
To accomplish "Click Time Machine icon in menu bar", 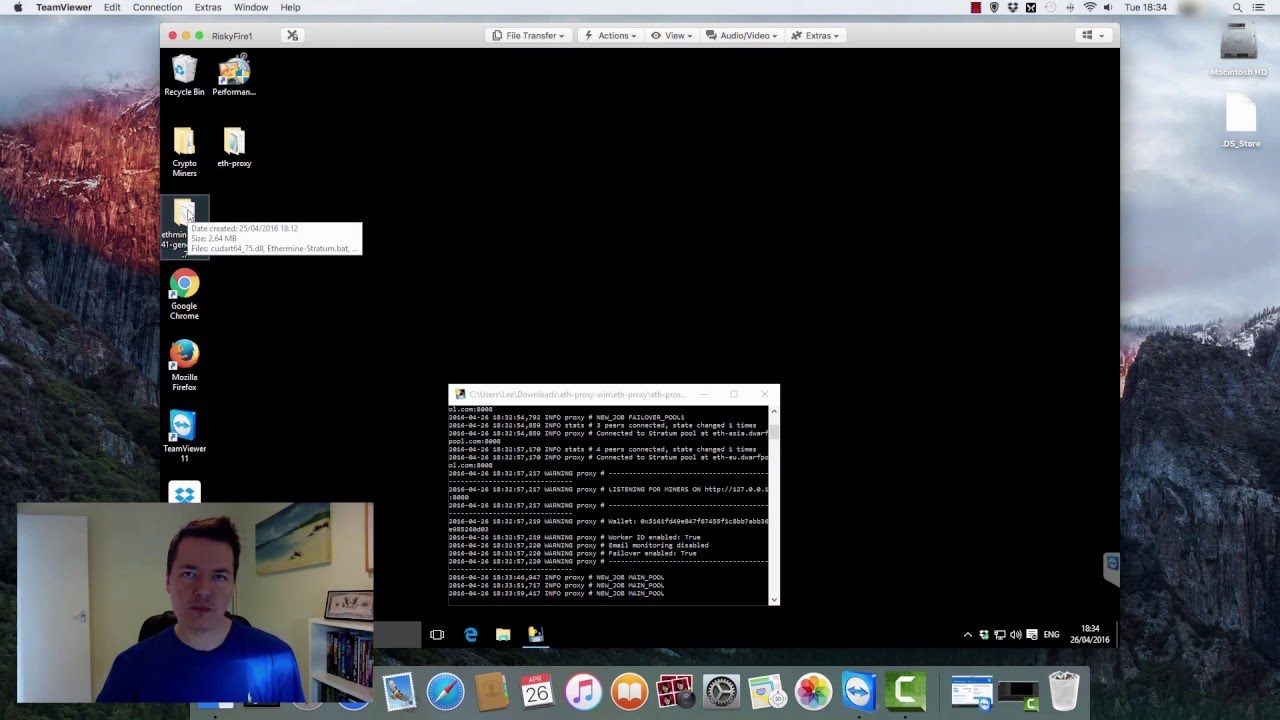I will pyautogui.click(x=1051, y=7).
